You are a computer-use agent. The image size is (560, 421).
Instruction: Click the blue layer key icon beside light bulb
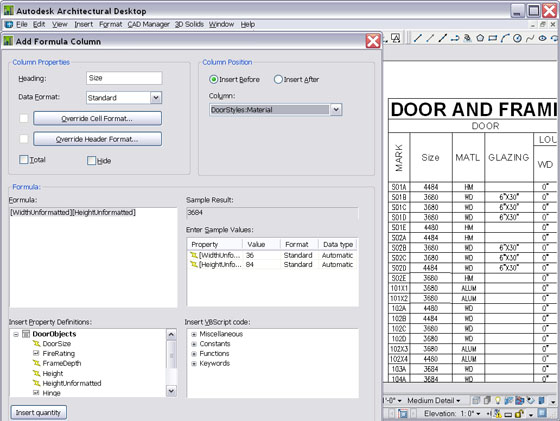509,401
